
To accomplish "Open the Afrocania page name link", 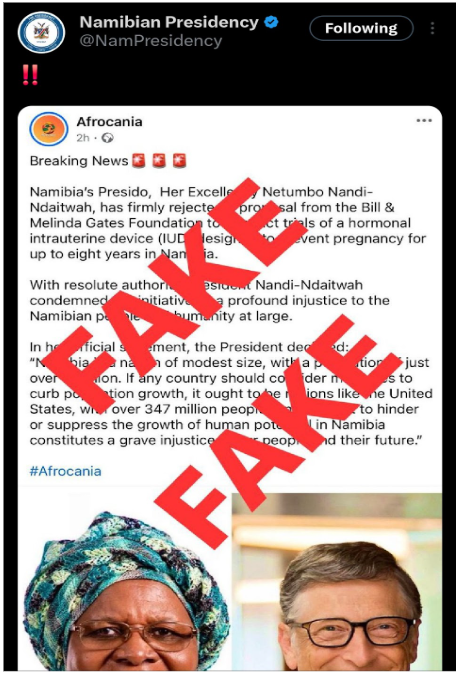I will pyautogui.click(x=109, y=122).
